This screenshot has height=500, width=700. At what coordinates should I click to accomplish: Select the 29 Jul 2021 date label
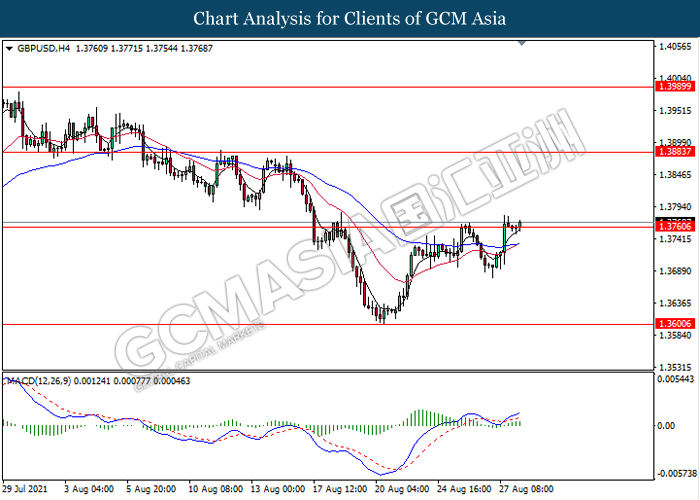(x=25, y=489)
